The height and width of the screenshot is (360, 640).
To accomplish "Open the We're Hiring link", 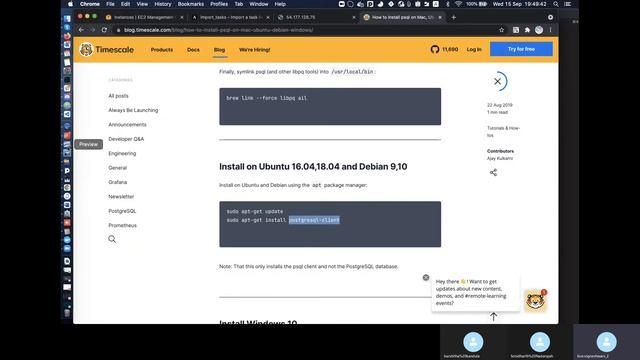I will point(255,49).
